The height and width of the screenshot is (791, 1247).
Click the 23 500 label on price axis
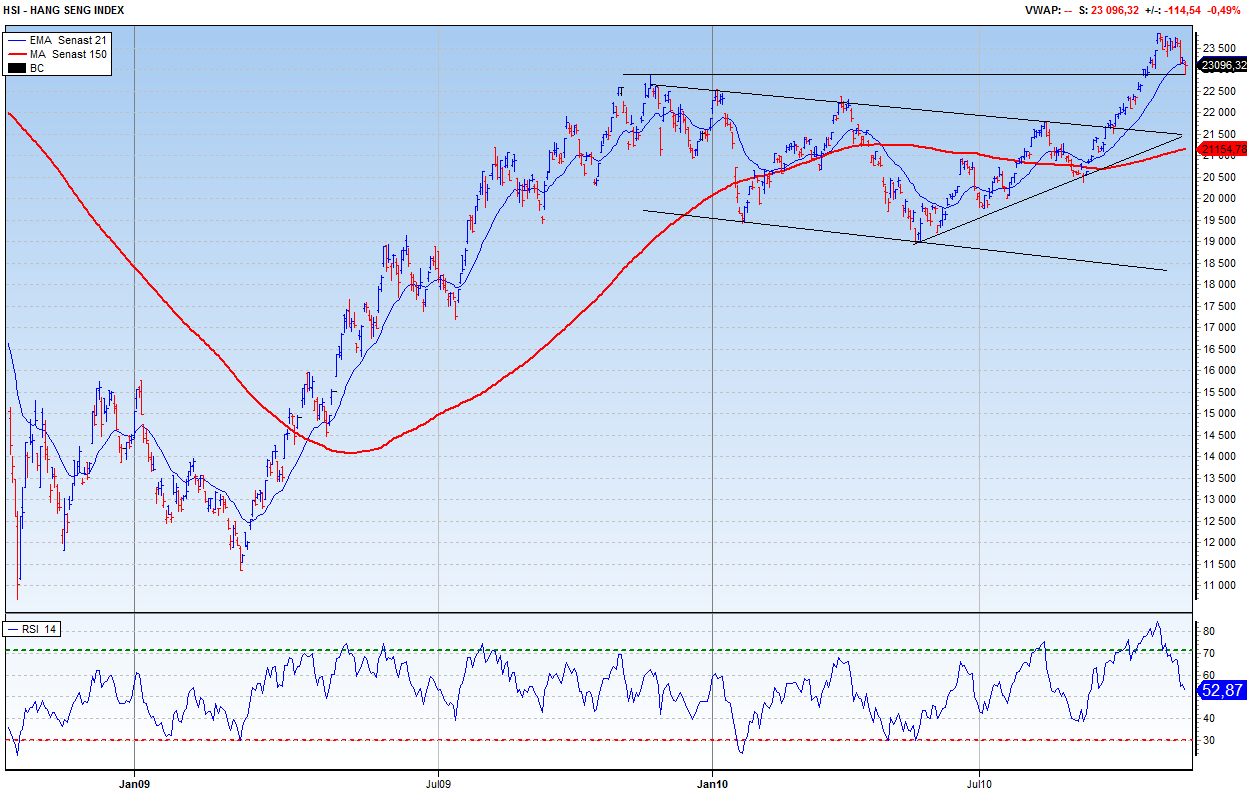(1219, 48)
